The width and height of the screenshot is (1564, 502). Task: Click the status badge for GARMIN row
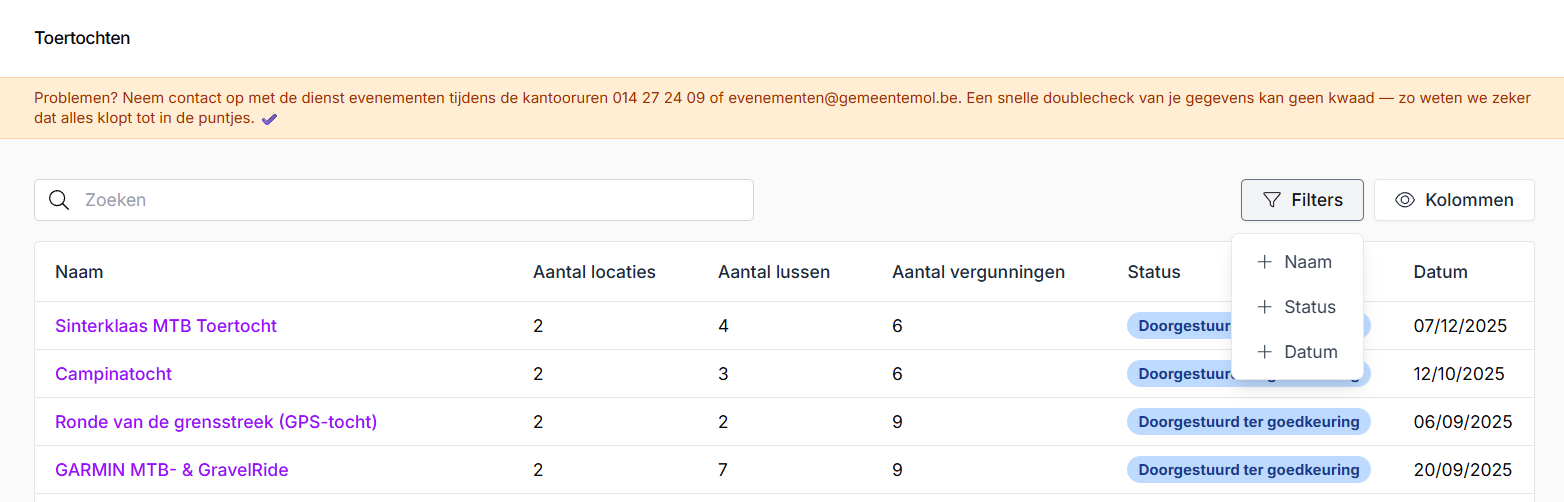click(1248, 470)
